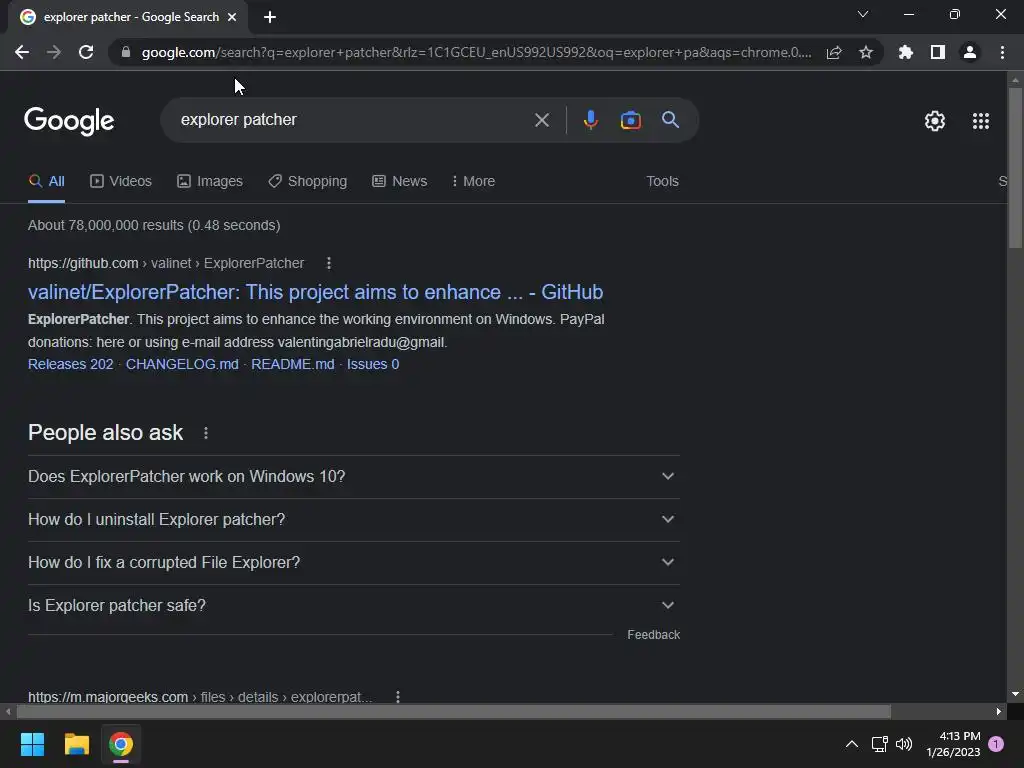
Task: Open a new browser tab
Action: (270, 17)
